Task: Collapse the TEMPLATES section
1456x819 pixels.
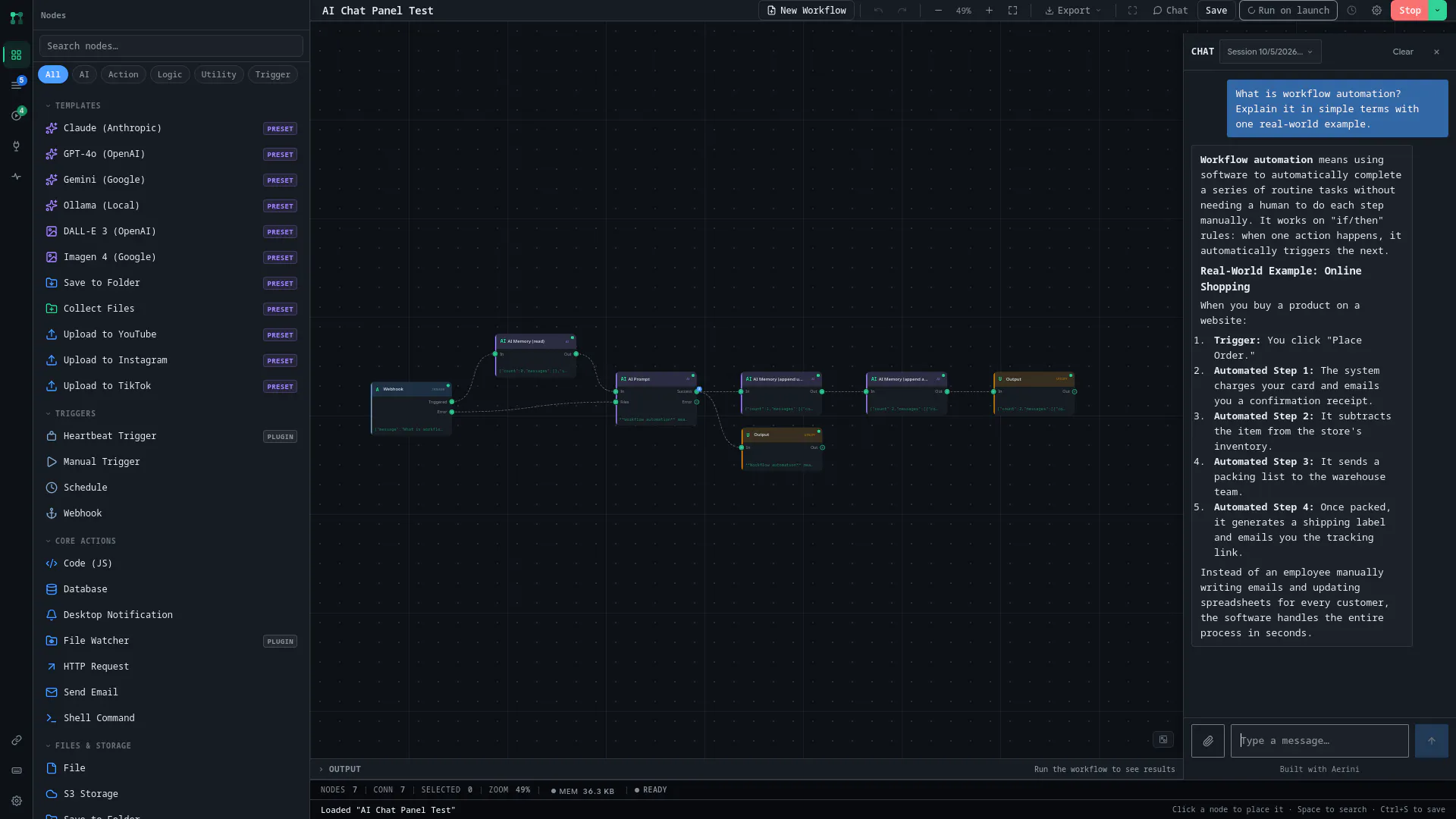Action: (73, 105)
